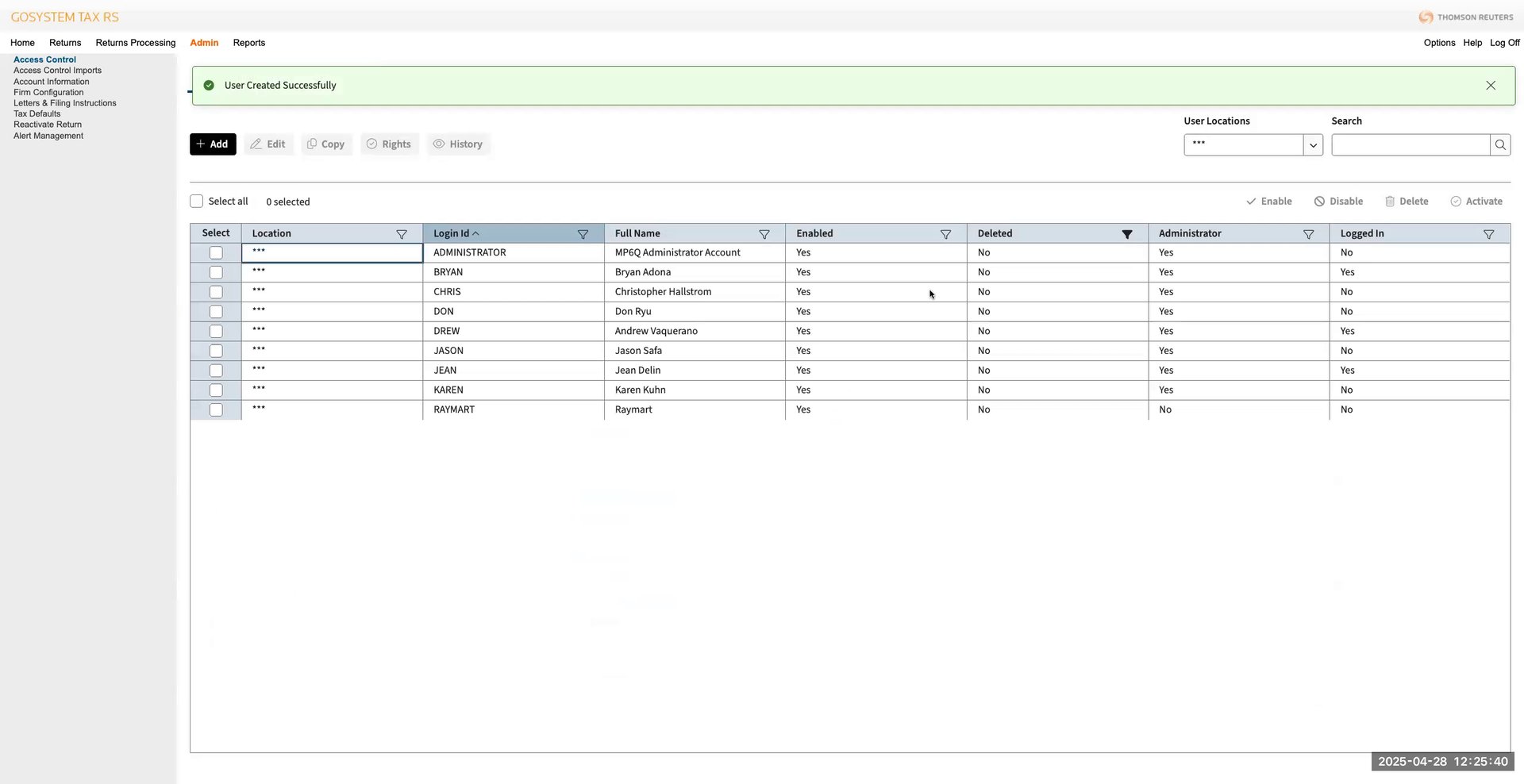The width and height of the screenshot is (1524, 784).
Task: Open filter for Enabled column
Action: tap(945, 234)
